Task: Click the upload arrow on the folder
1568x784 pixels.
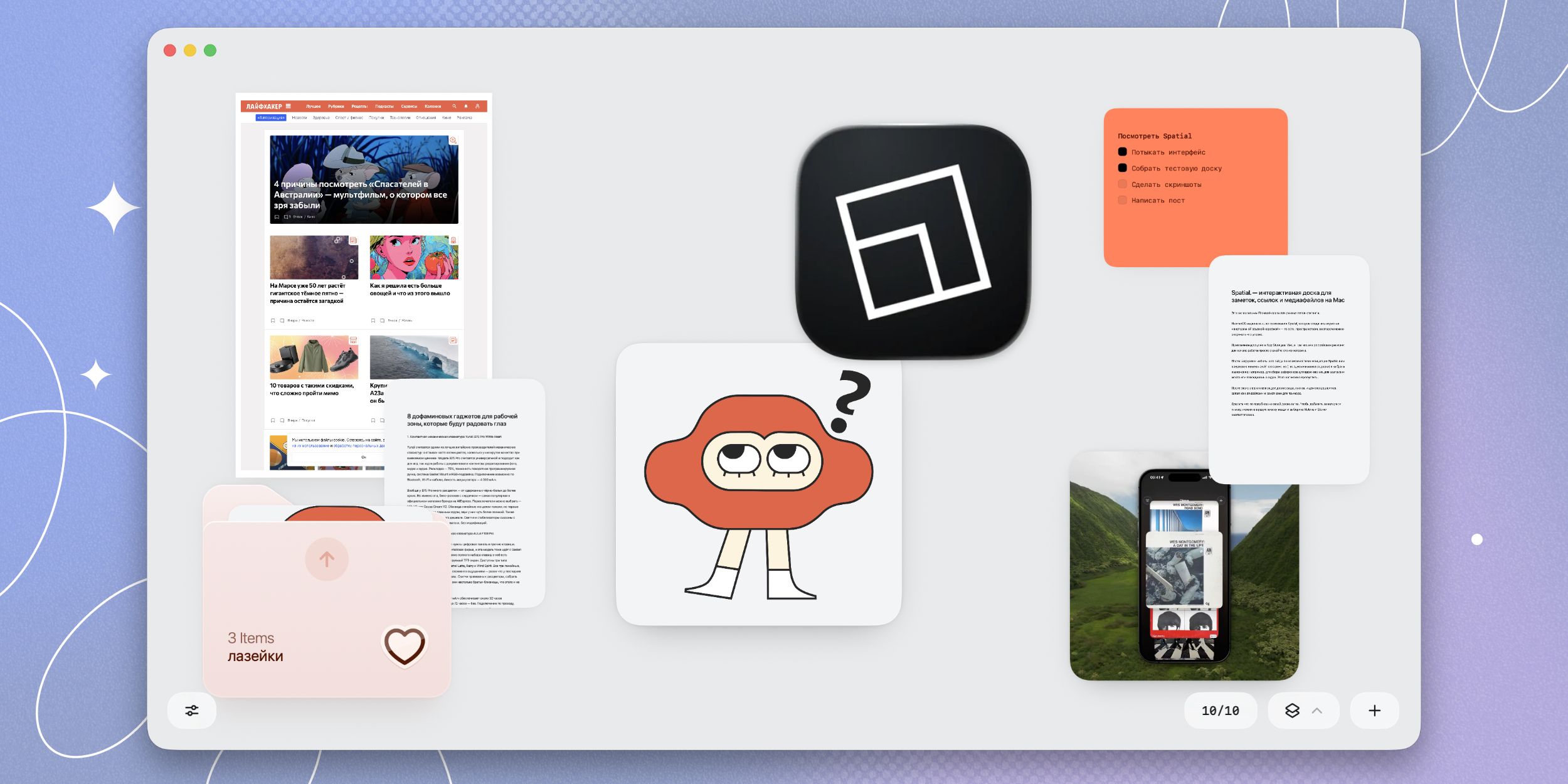Action: 326,559
